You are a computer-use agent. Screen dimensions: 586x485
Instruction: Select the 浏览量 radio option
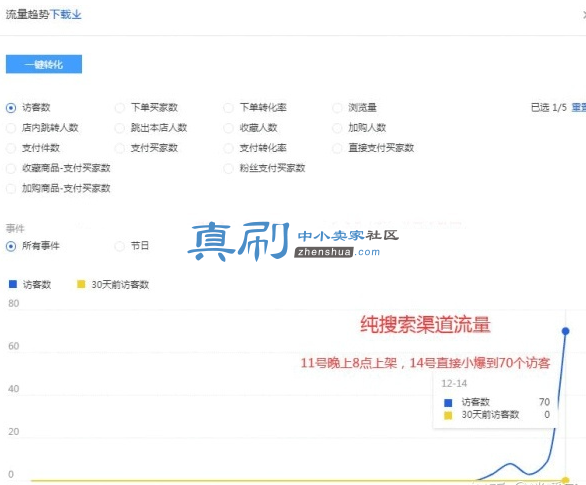coord(337,108)
